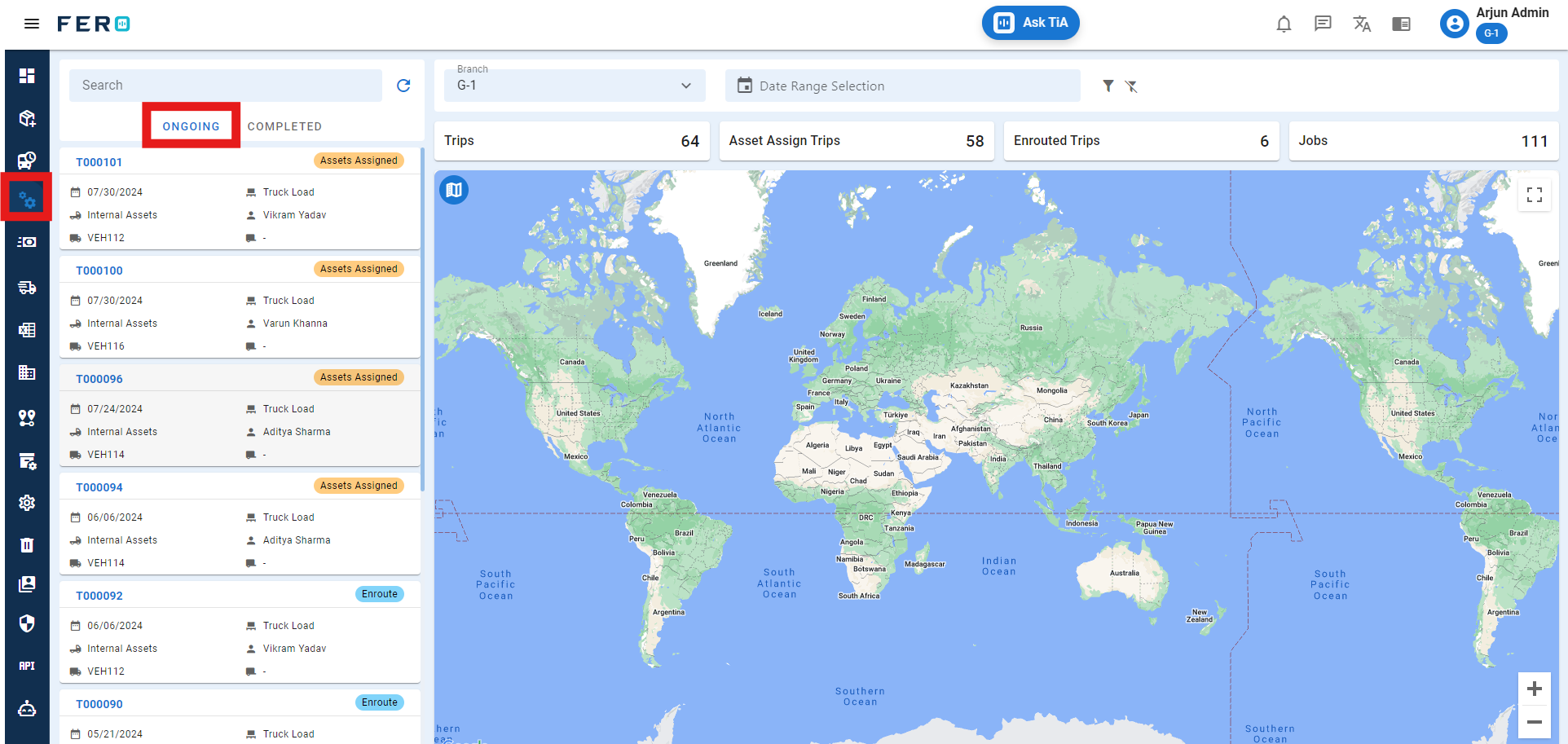Select the Asset Assign Trips card
This screenshot has width=1568, height=744.
(857, 141)
